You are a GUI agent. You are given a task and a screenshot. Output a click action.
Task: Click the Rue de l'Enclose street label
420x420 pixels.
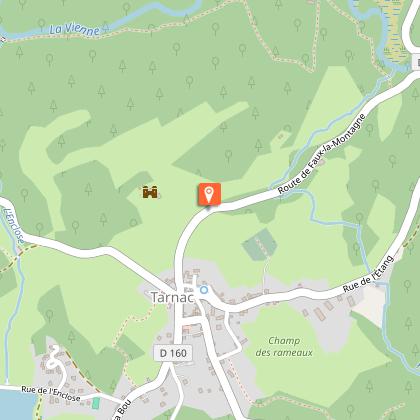pos(51,393)
